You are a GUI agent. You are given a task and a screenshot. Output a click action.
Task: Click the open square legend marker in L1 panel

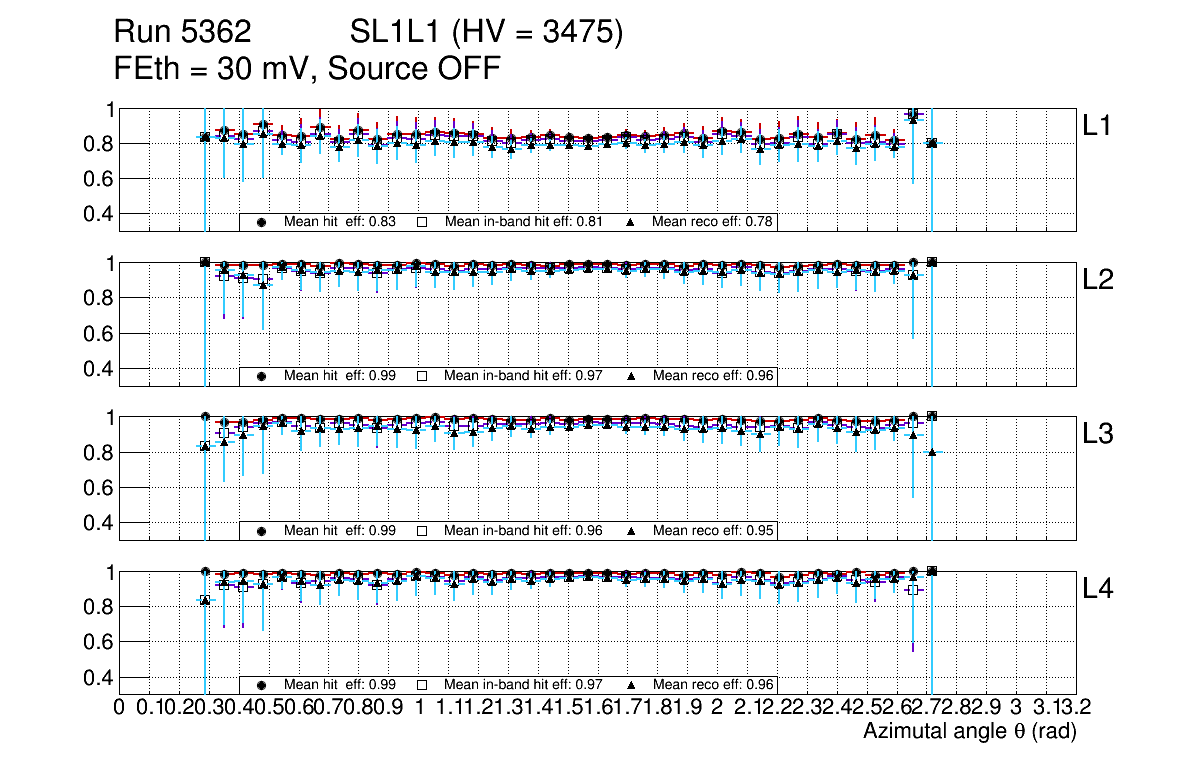point(422,222)
